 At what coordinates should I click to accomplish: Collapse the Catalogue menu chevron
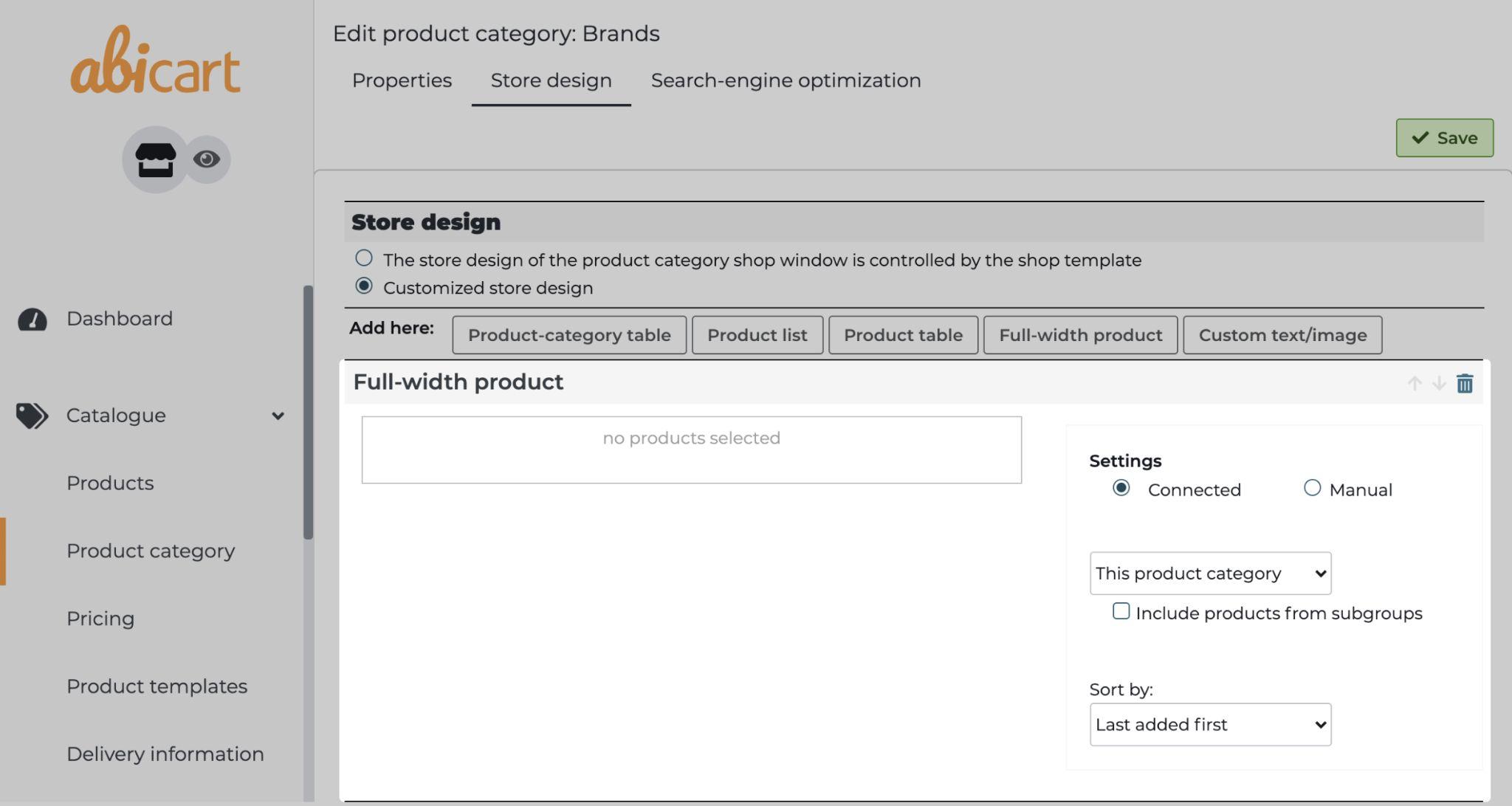click(278, 416)
